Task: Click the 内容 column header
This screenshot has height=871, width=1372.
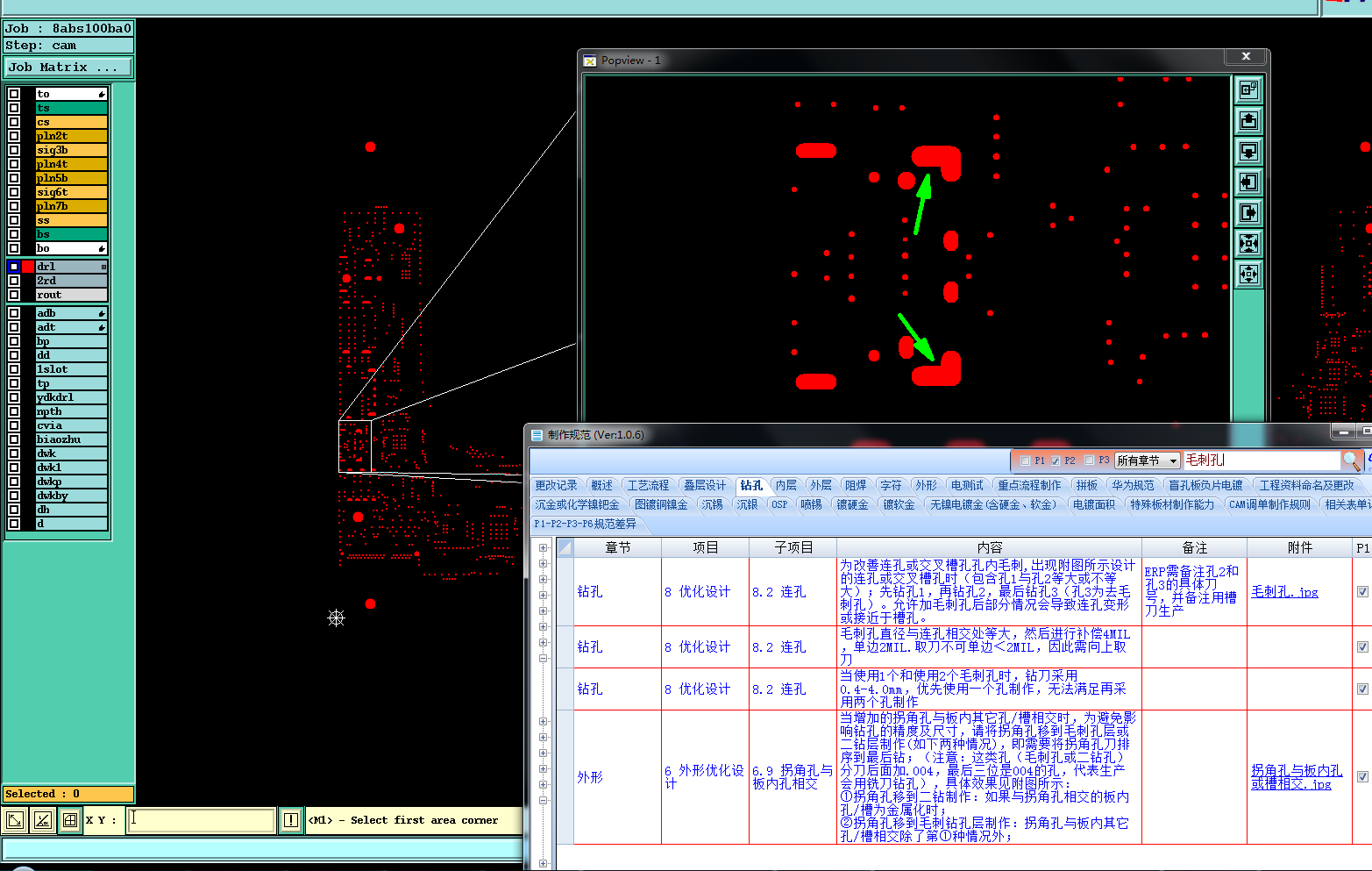Action: 989,547
